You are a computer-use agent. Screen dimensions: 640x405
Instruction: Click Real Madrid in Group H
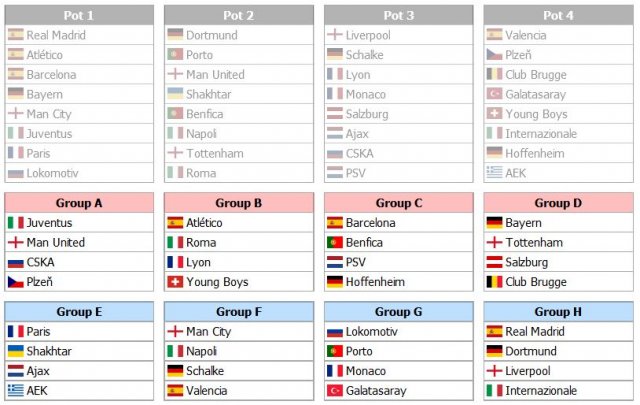tap(535, 332)
